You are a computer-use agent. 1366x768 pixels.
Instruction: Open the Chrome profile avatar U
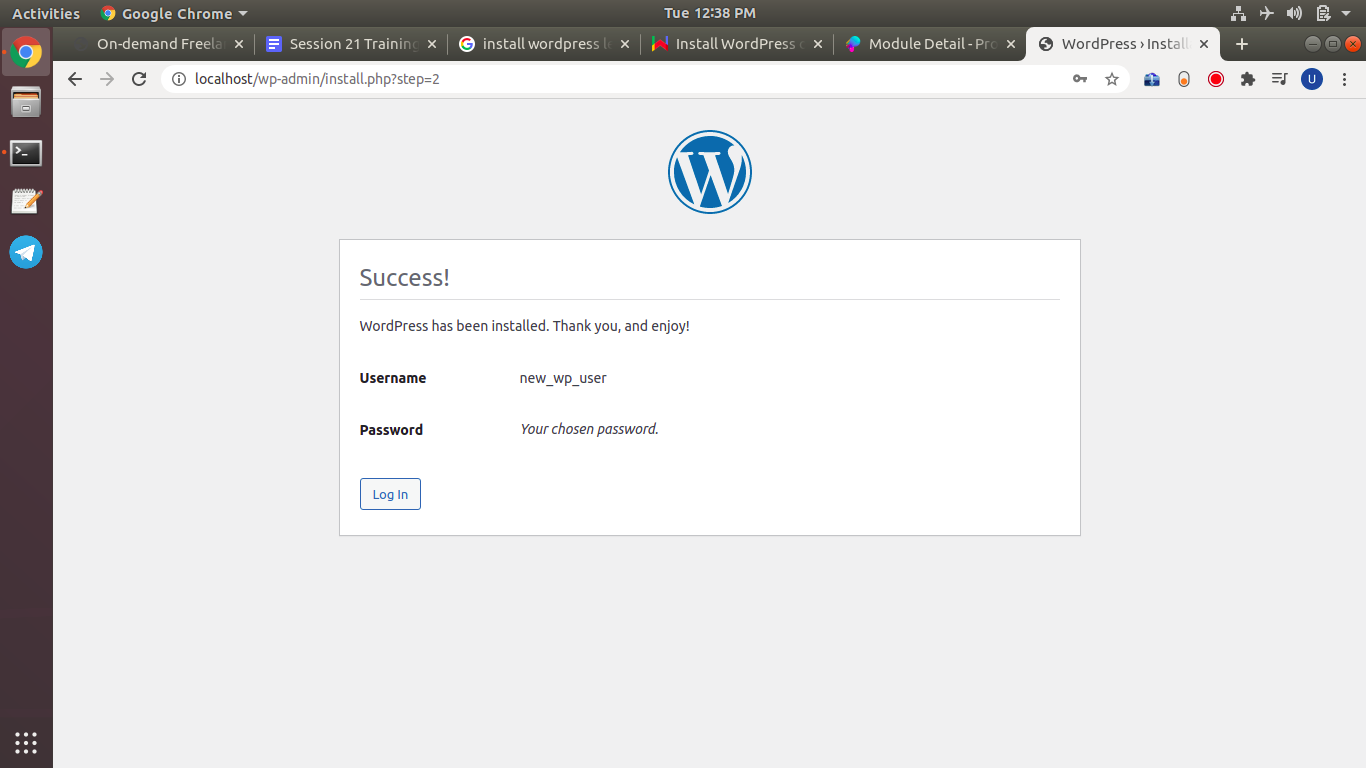click(x=1312, y=79)
